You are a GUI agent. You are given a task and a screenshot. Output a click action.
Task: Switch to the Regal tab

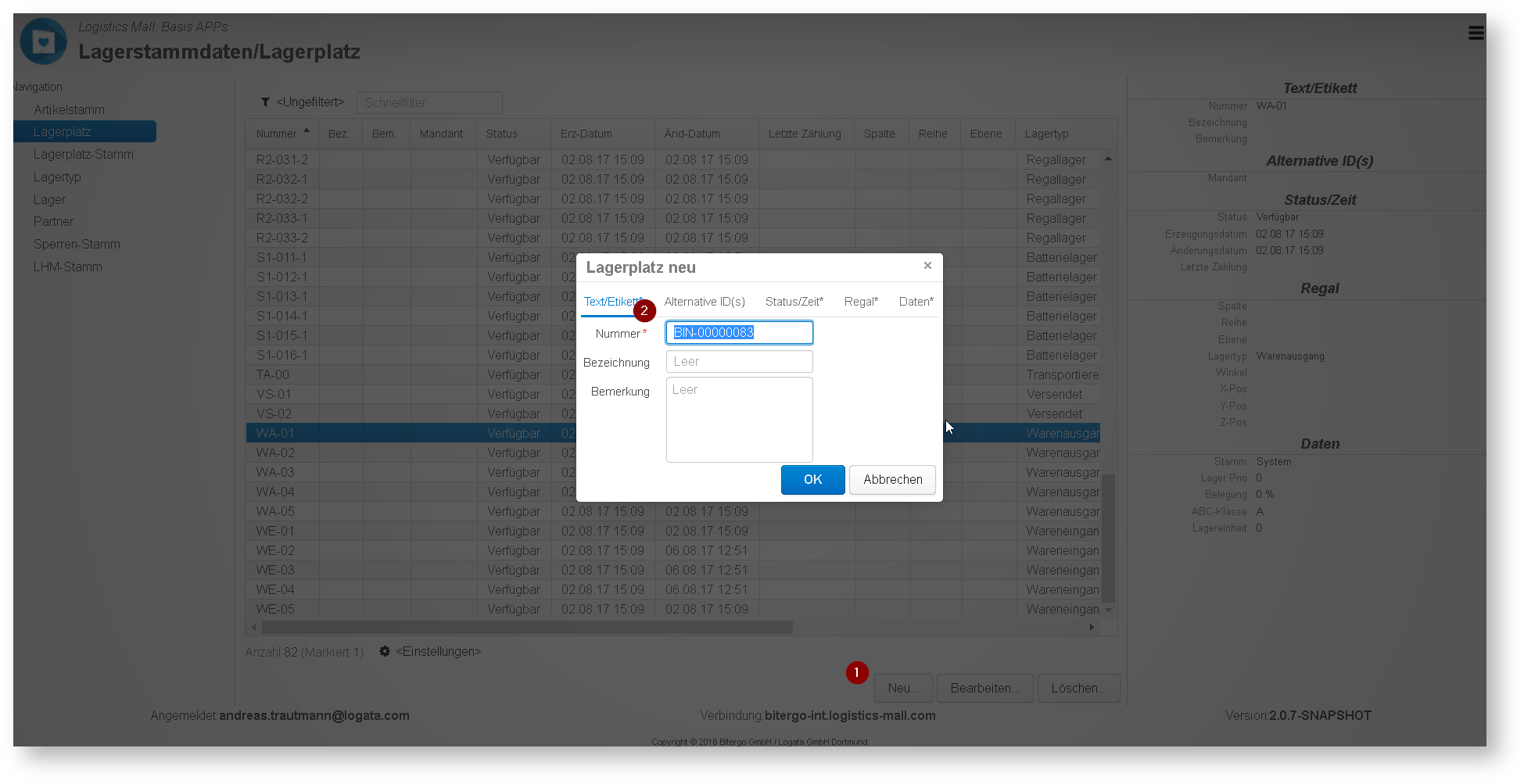(861, 302)
